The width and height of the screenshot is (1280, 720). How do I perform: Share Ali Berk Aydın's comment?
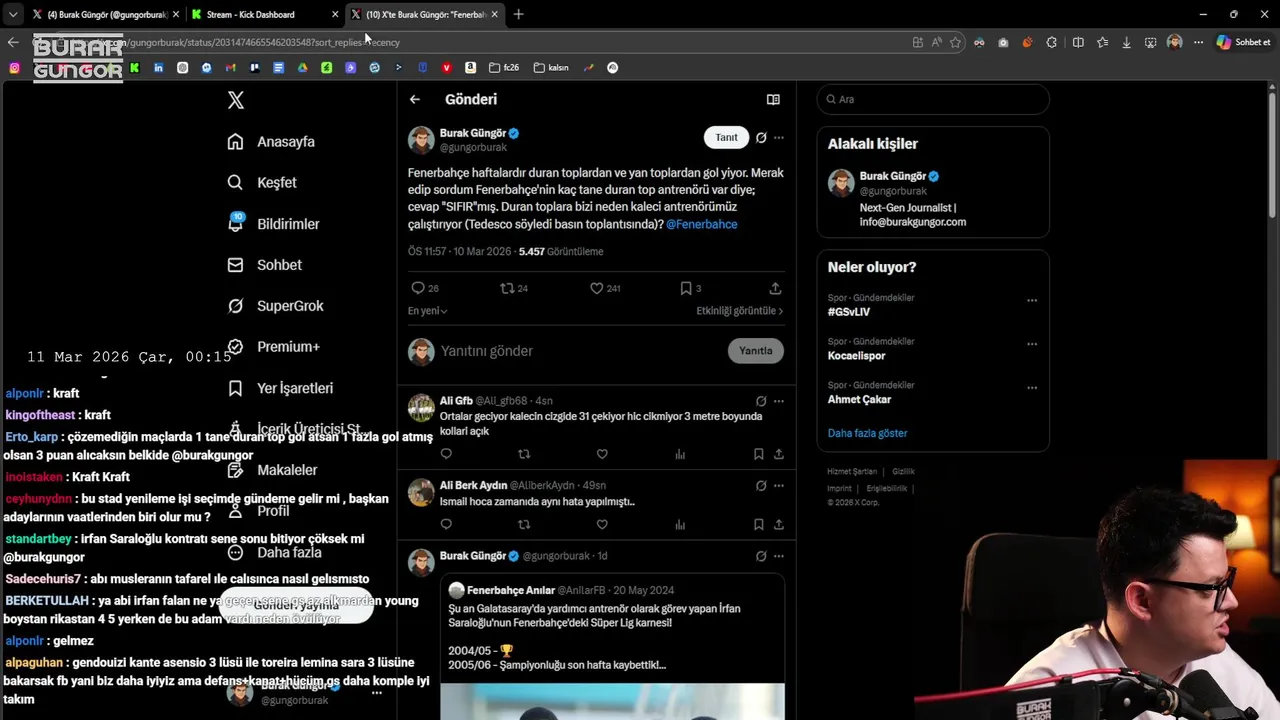pyautogui.click(x=778, y=524)
